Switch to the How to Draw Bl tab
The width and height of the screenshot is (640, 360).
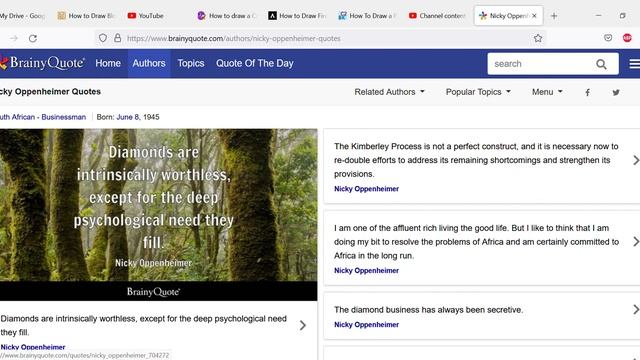click(x=87, y=16)
